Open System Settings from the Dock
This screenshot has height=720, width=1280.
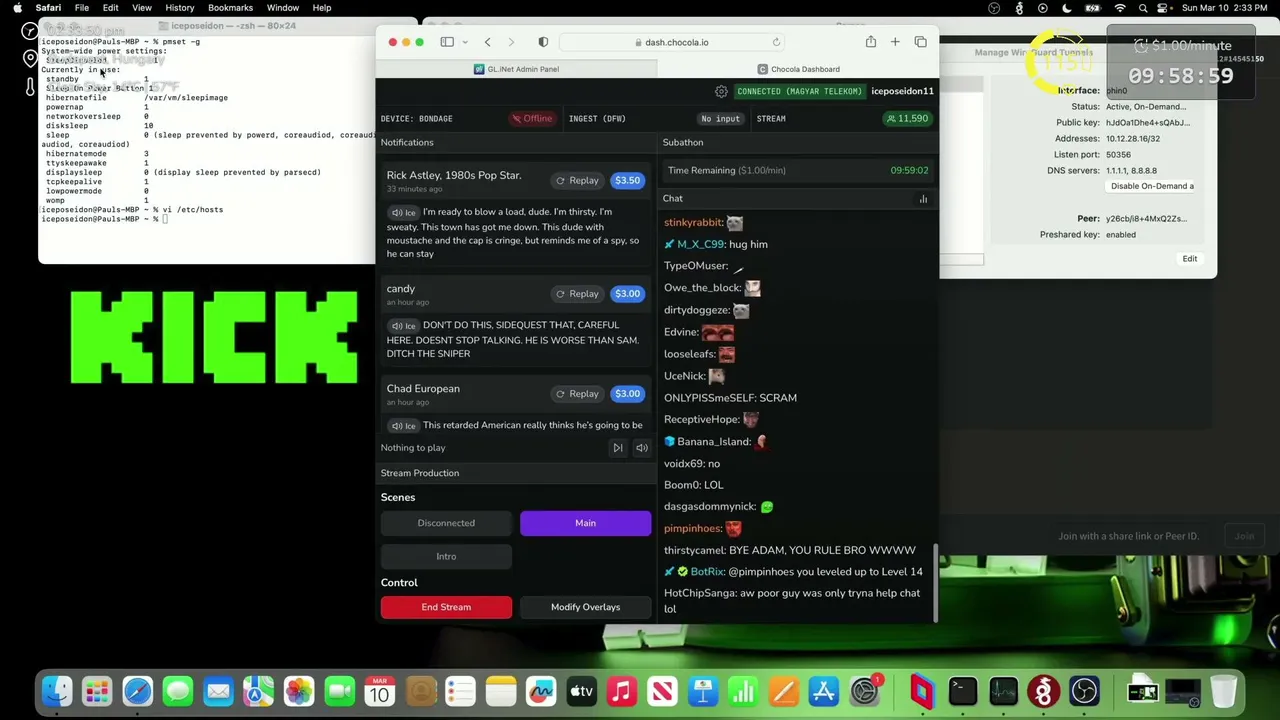pos(864,691)
